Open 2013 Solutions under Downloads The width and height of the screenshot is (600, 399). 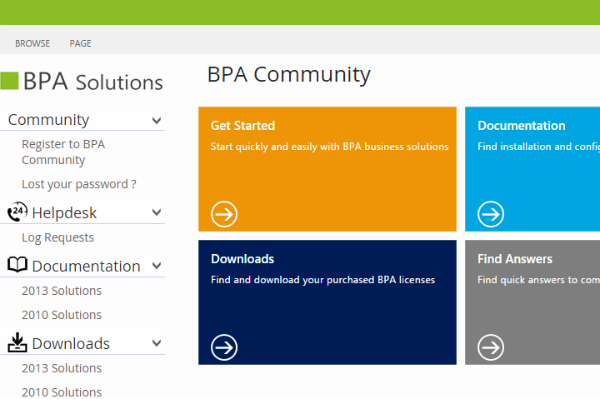[62, 368]
